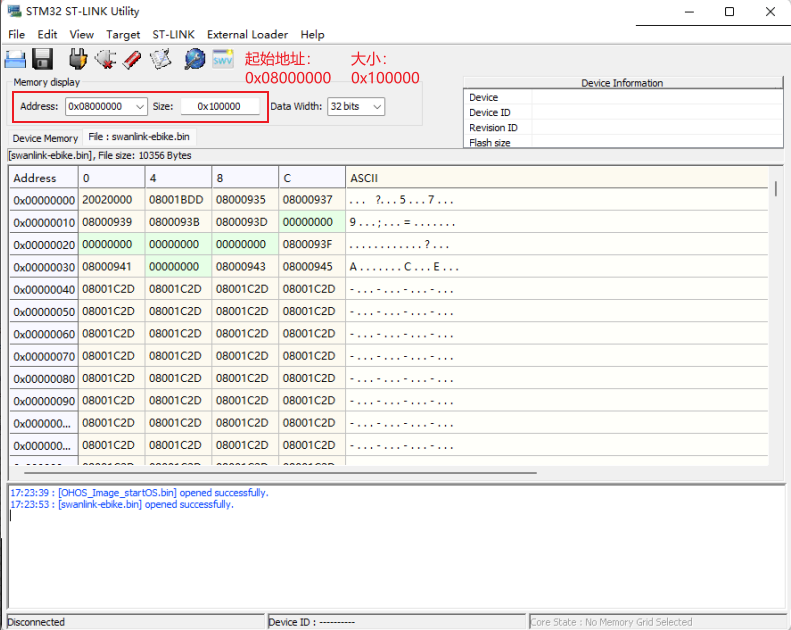Select the File : swanlink-ebike.bin tab

(139, 136)
